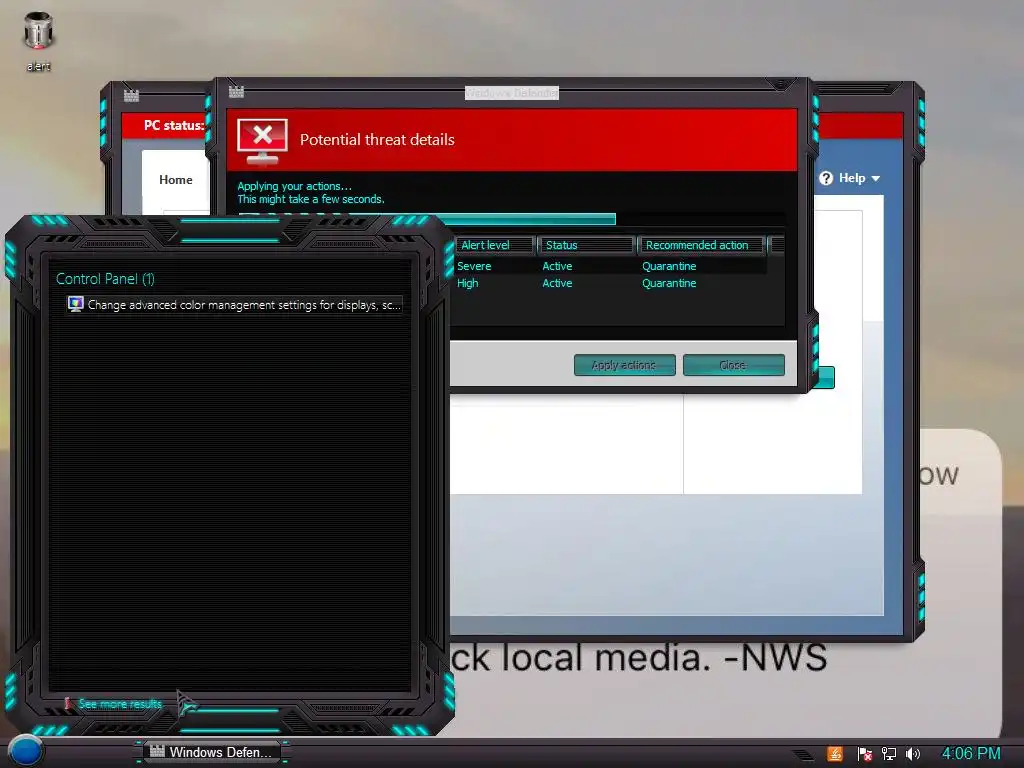Click Active status in the High row
The image size is (1024, 768).
(557, 283)
